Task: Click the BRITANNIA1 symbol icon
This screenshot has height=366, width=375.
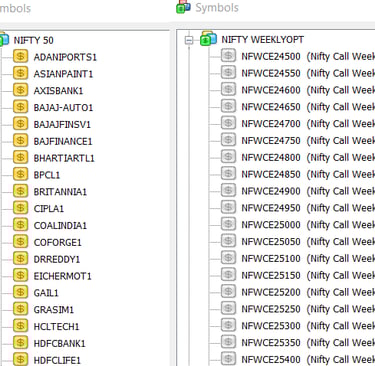Action: point(20,191)
